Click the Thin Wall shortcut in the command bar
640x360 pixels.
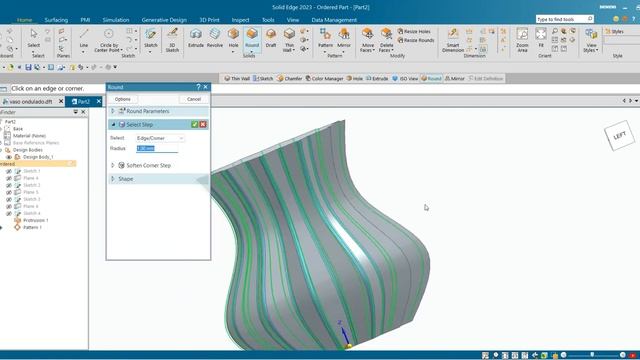pyautogui.click(x=237, y=78)
